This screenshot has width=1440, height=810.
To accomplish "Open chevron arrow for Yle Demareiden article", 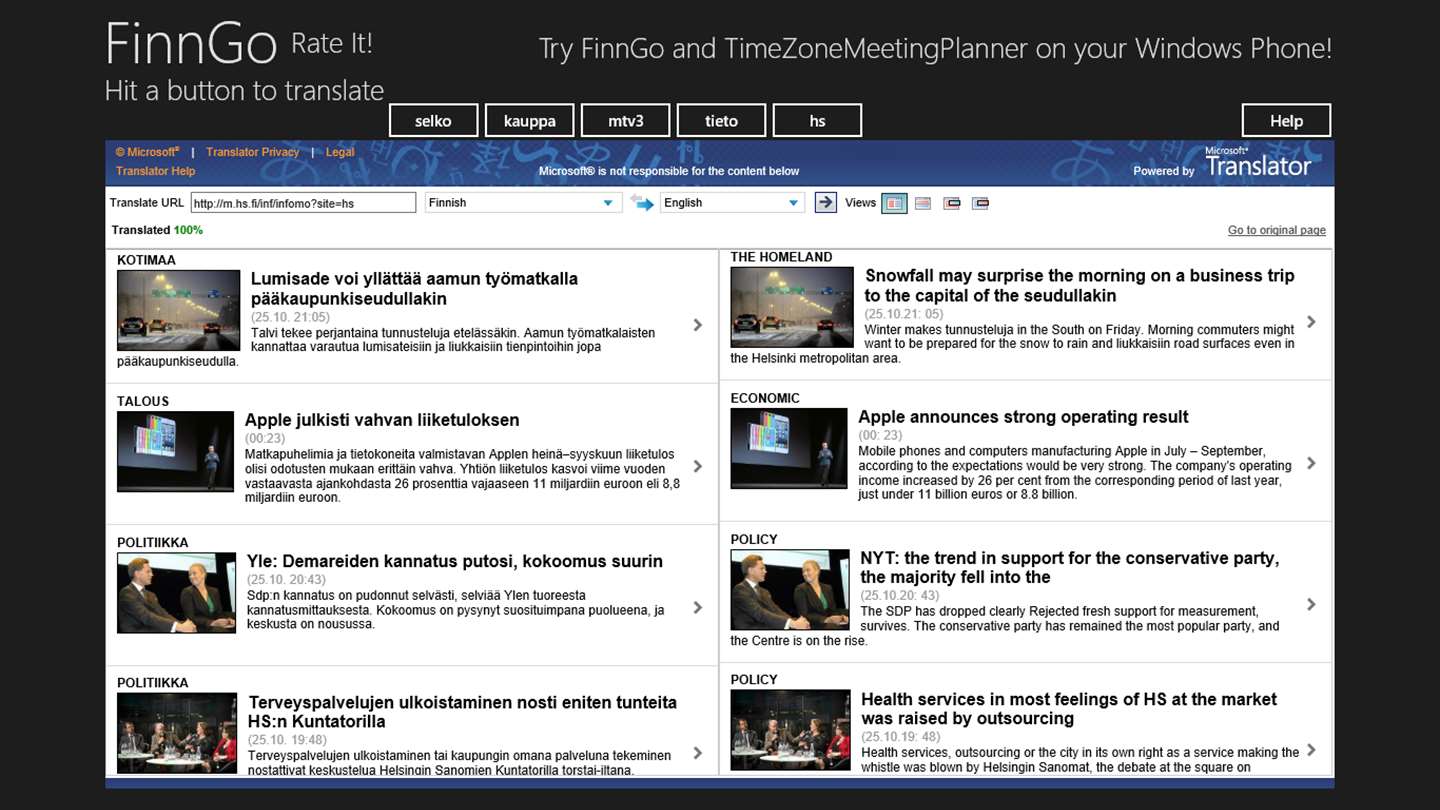I will (x=698, y=607).
